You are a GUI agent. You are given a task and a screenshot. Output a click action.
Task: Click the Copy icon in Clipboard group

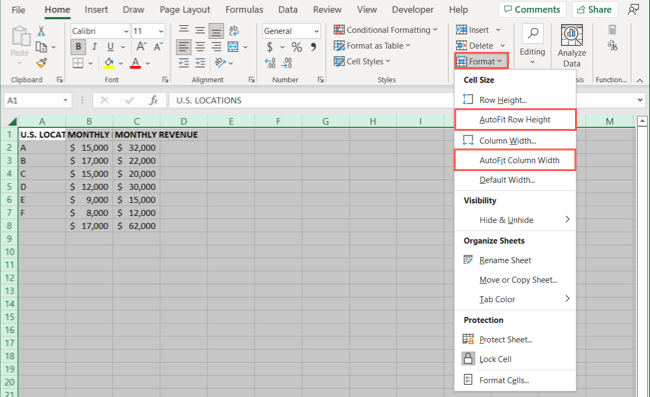(x=41, y=47)
